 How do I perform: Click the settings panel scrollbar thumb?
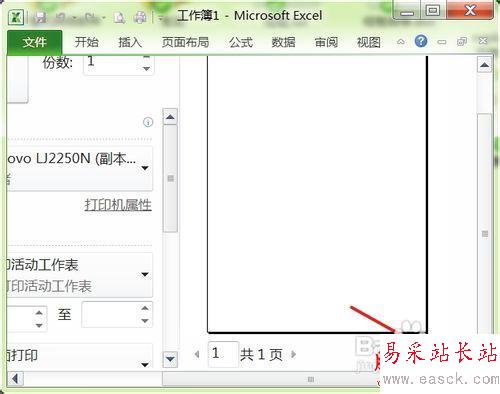(170, 179)
